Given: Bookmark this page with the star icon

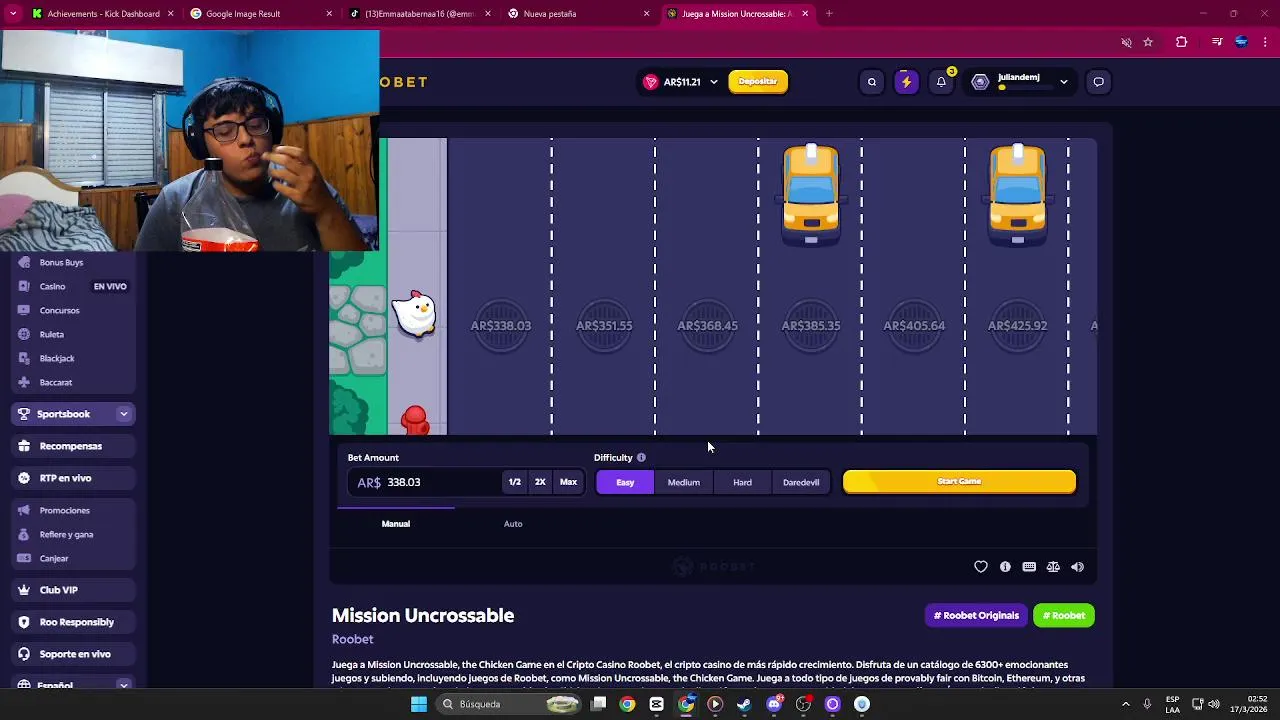Looking at the screenshot, I should click(1148, 42).
